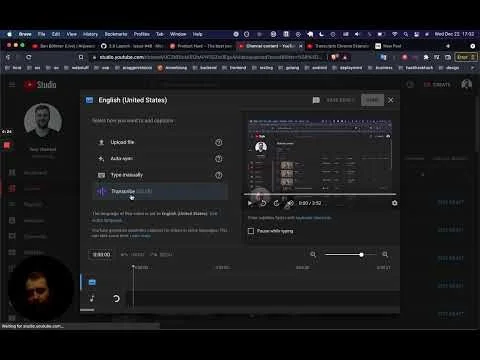This screenshot has height=360, width=480.
Task: Play the preview video
Action: pos(250,203)
